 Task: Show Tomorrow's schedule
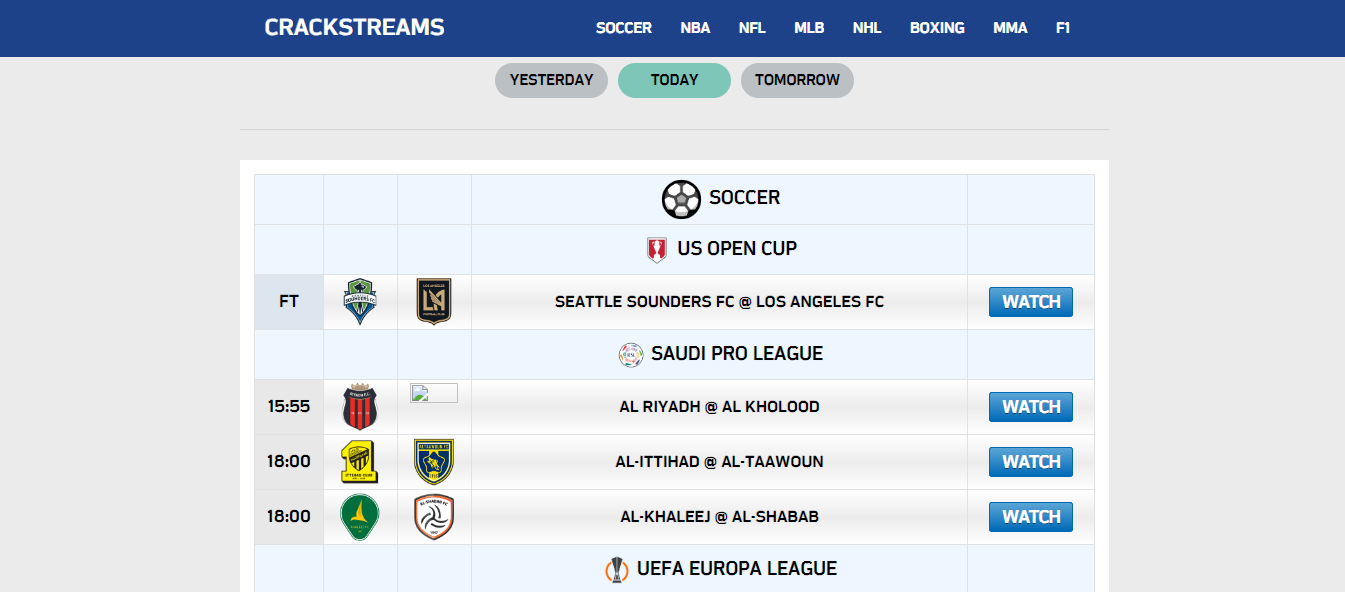(797, 80)
